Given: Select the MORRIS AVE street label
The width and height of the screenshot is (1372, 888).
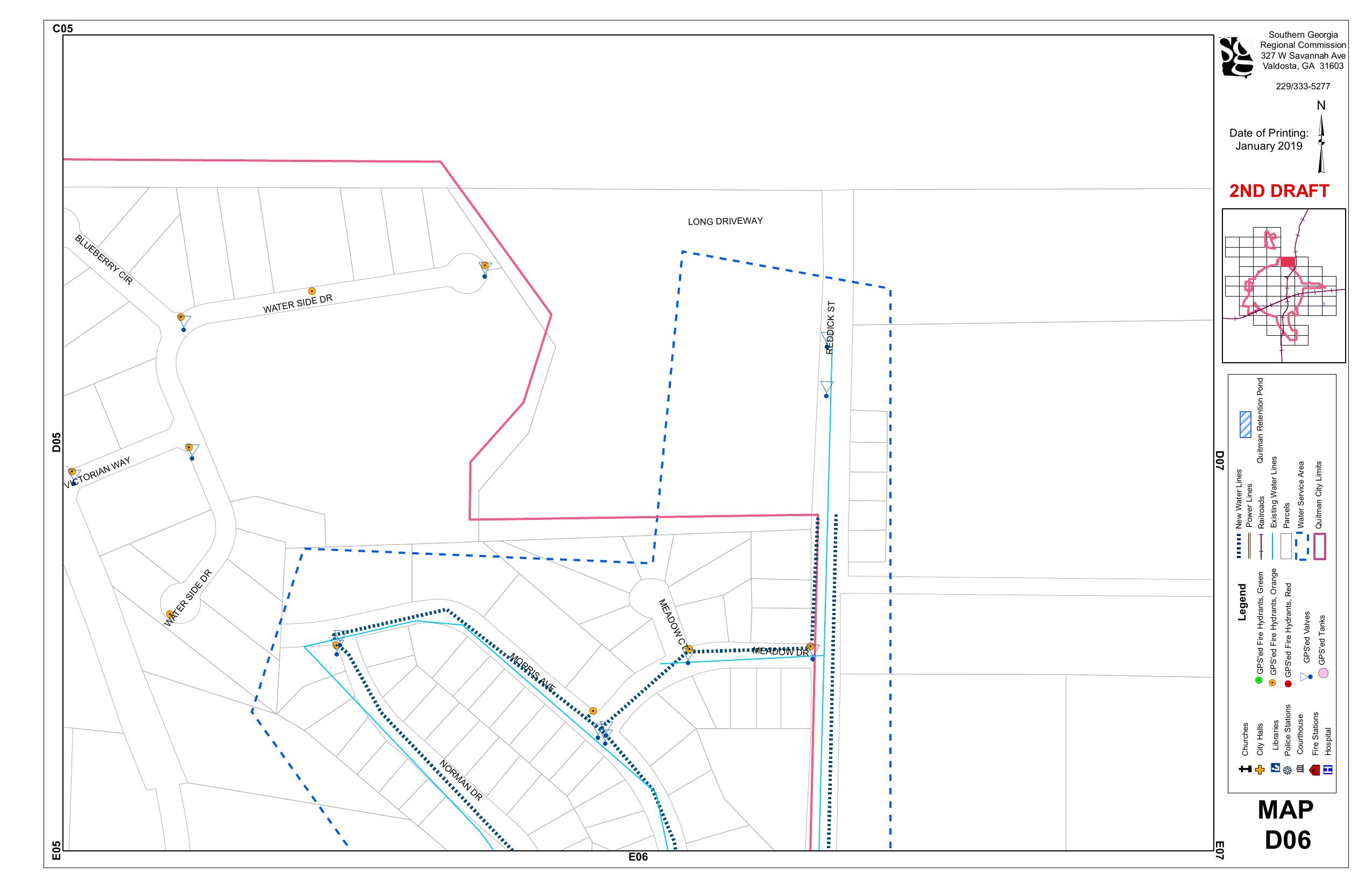Looking at the screenshot, I should pos(532,672).
